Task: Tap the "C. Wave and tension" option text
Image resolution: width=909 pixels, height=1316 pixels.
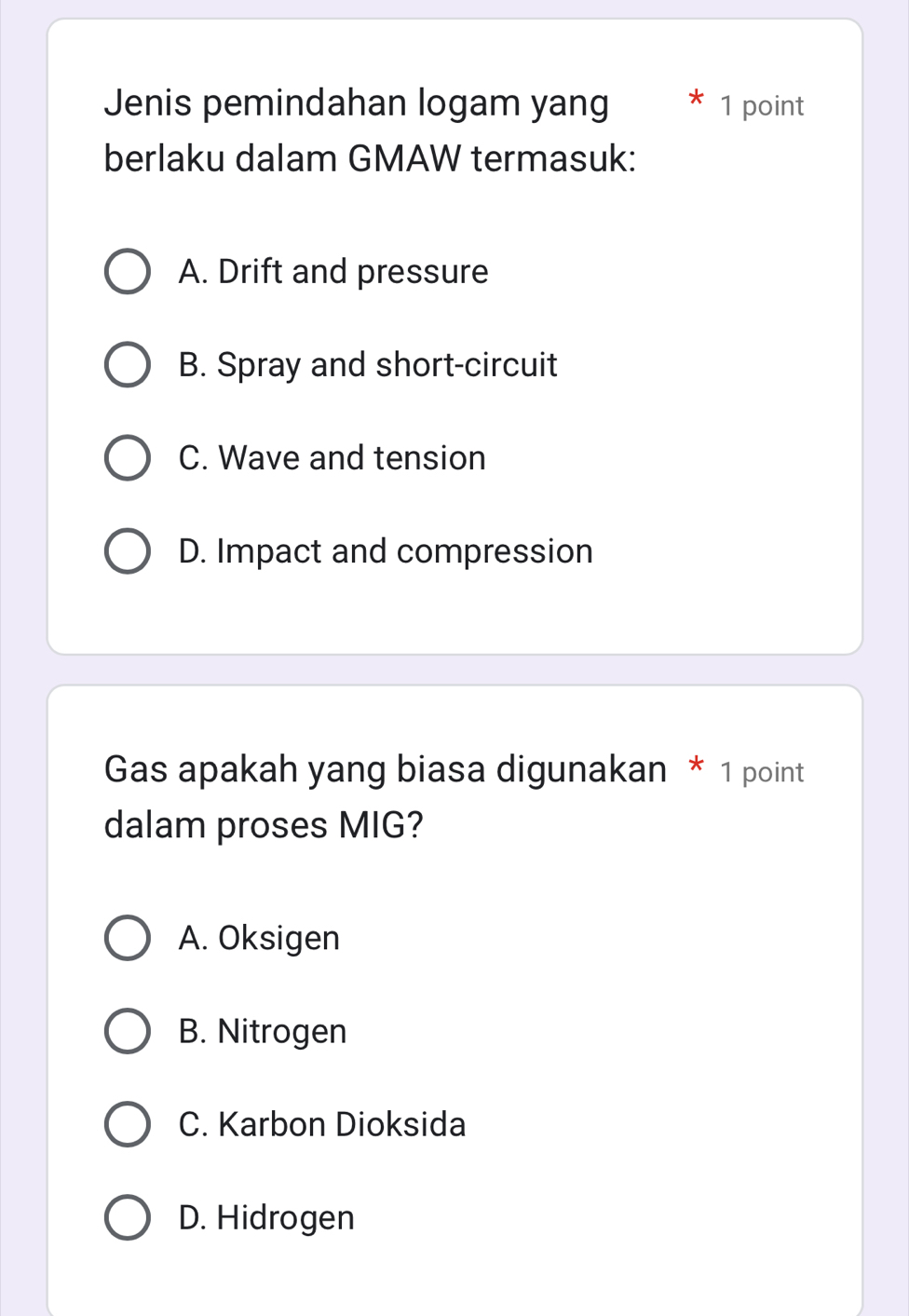Action: pyautogui.click(x=332, y=458)
